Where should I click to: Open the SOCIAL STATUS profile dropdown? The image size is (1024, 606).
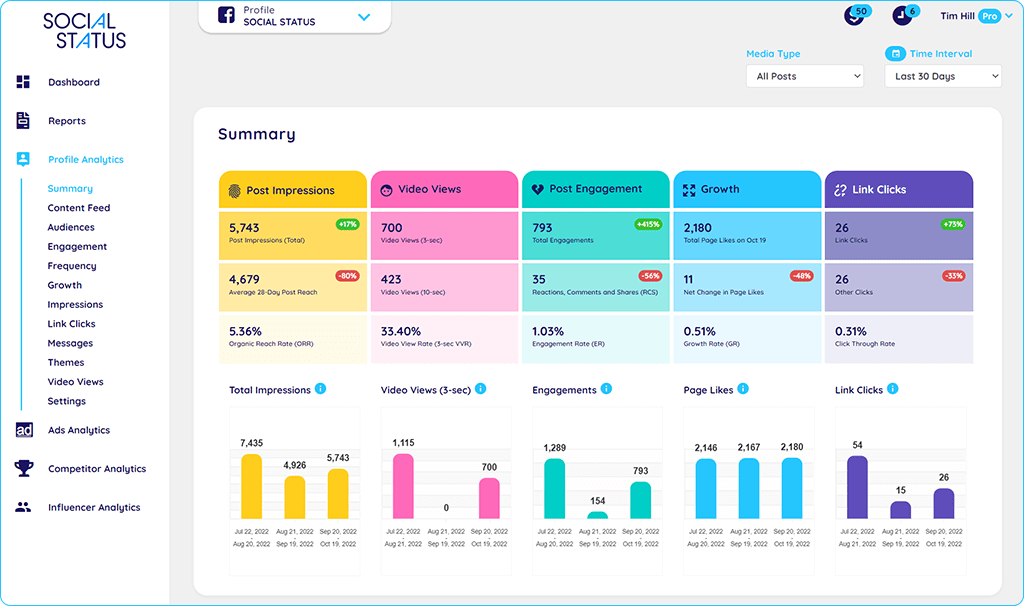pos(364,16)
